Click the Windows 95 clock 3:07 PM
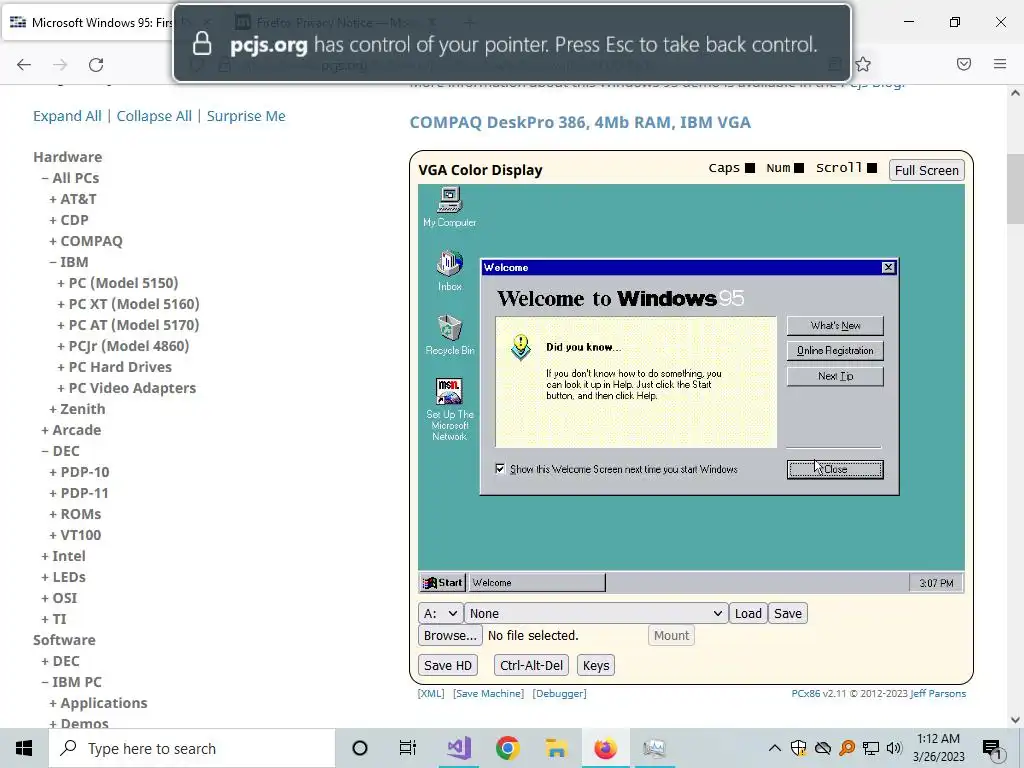1024x768 pixels. pos(936,583)
